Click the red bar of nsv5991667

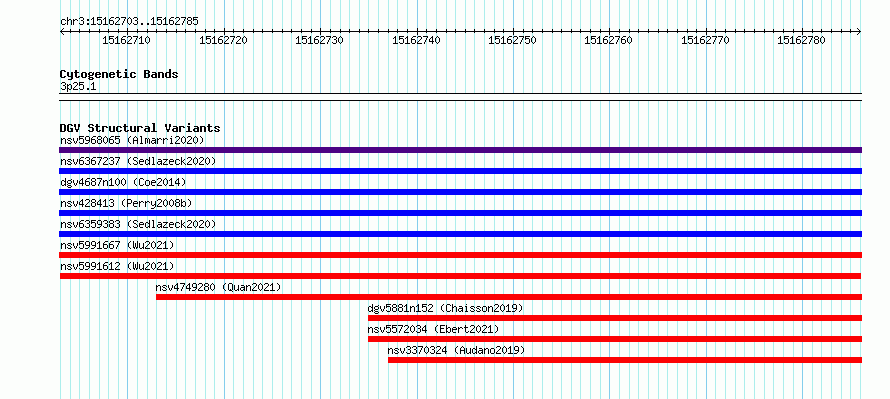(x=460, y=255)
